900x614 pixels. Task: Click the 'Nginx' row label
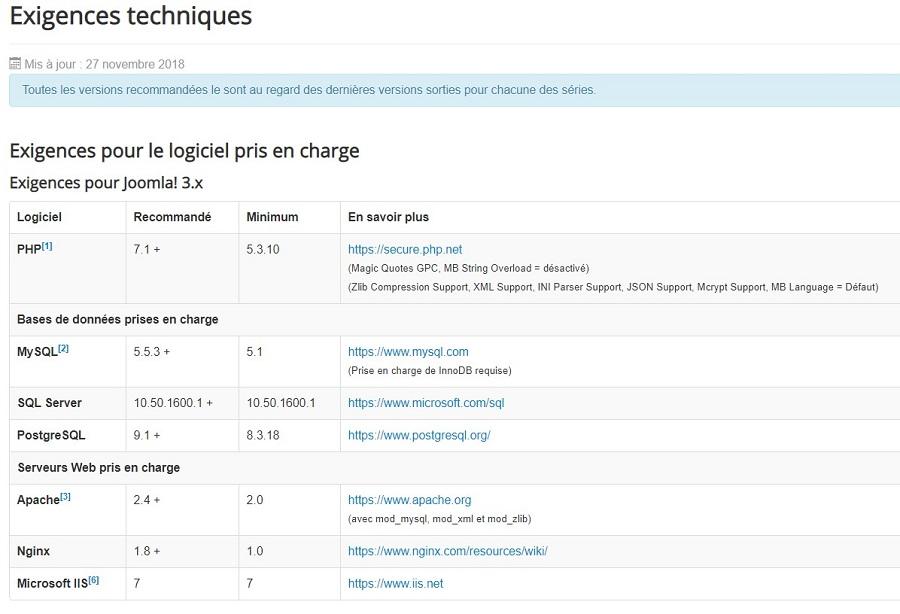point(33,551)
